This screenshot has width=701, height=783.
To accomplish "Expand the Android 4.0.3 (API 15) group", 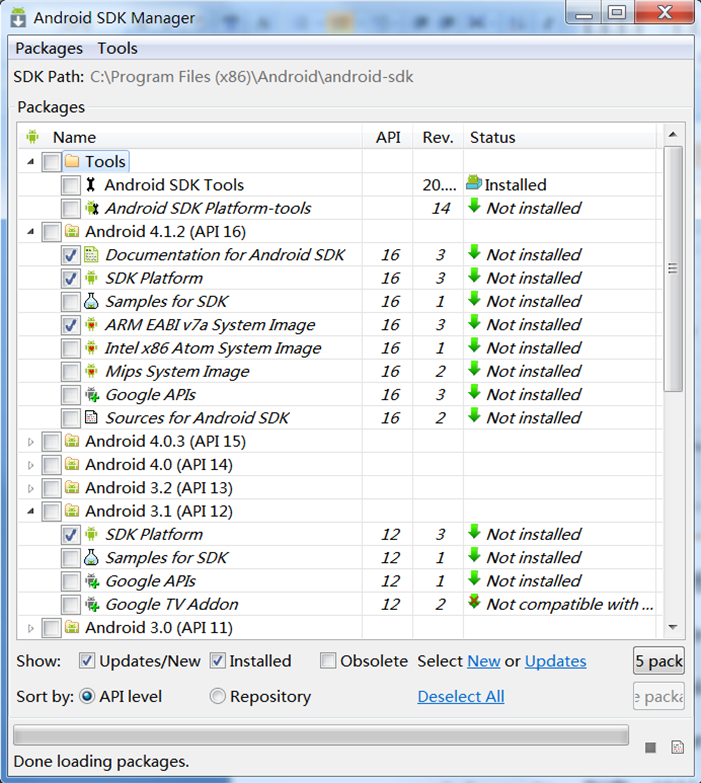I will click(x=30, y=441).
